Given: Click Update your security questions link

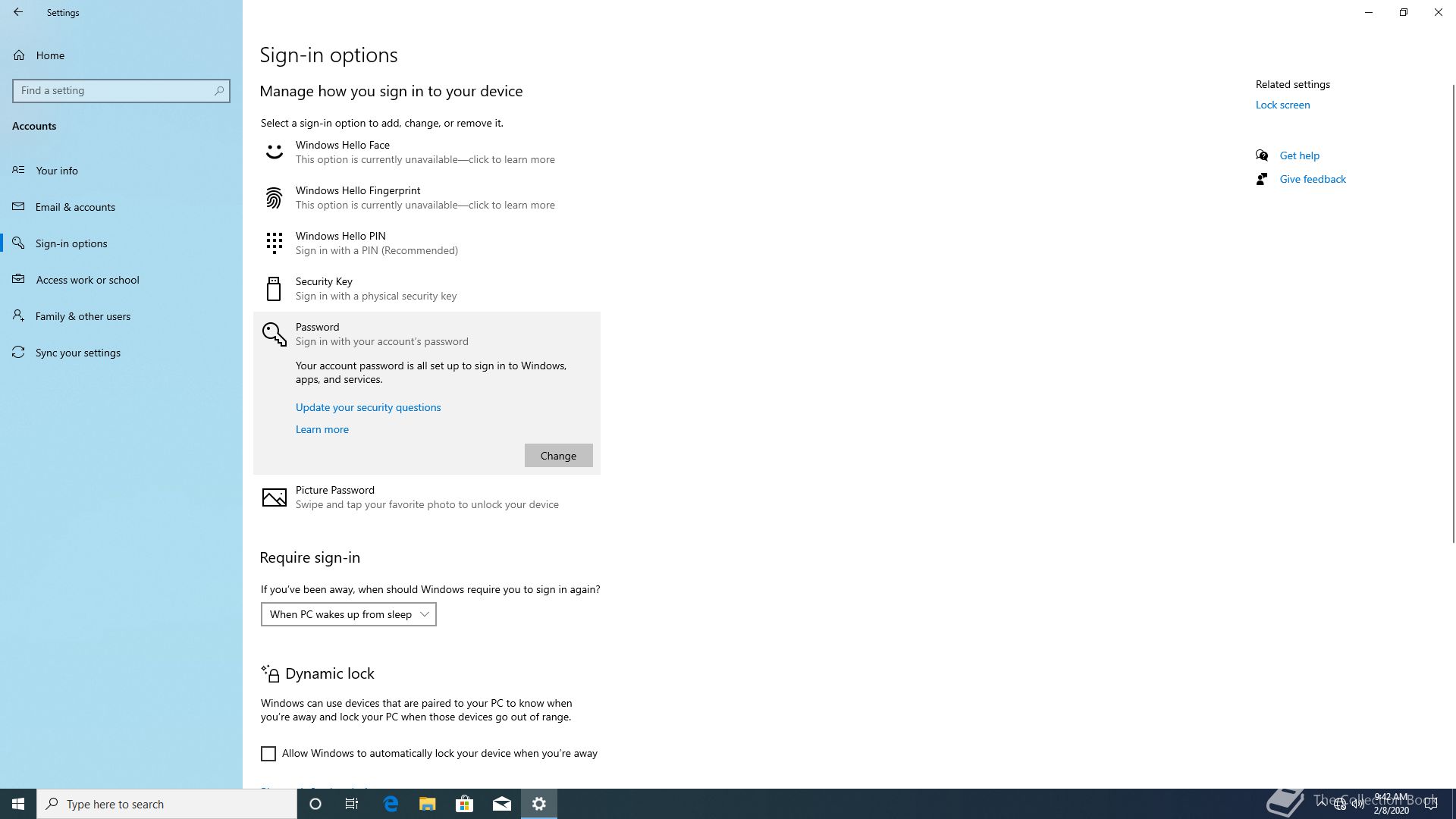Looking at the screenshot, I should click(x=368, y=407).
